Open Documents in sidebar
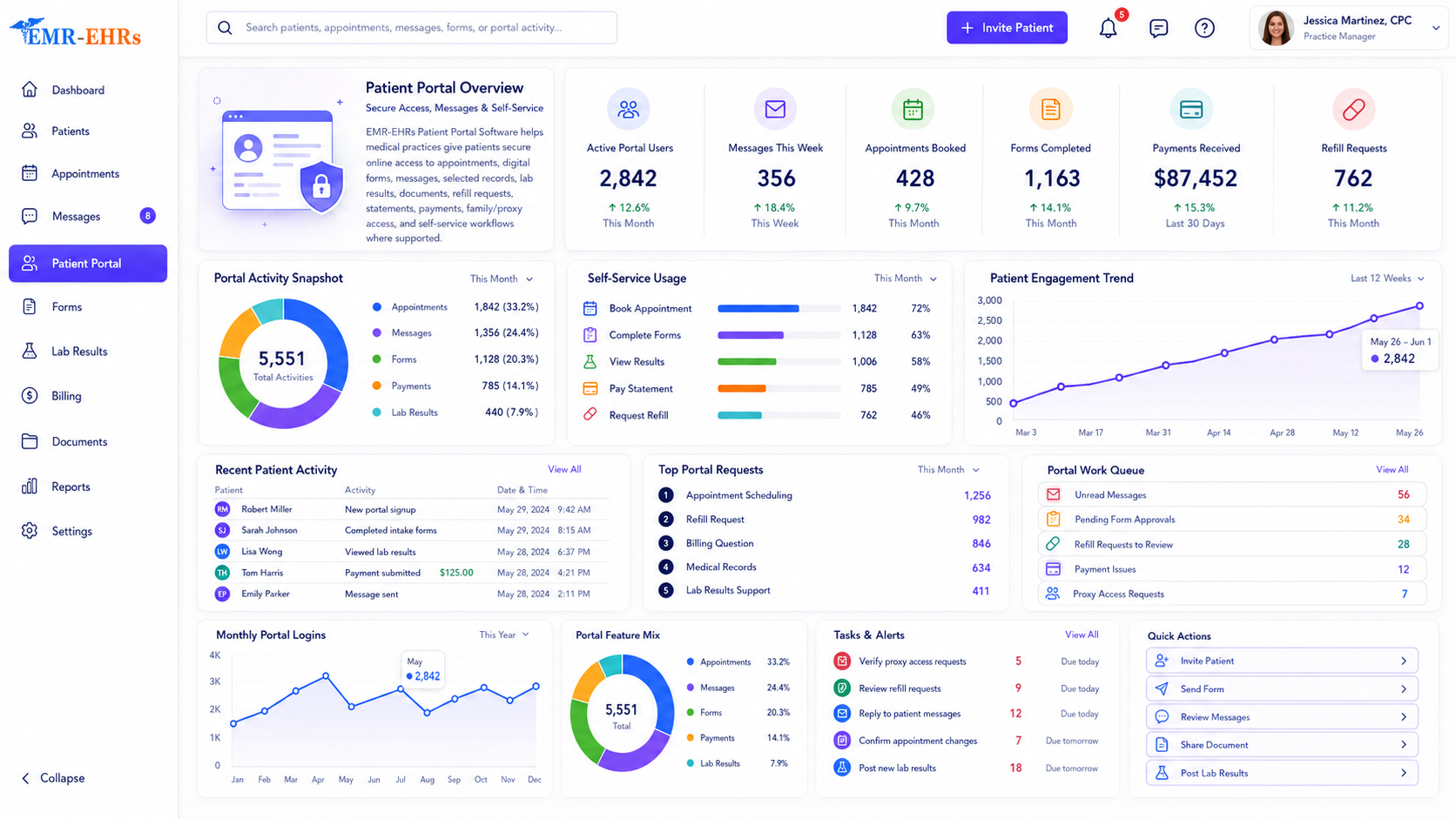The image size is (1456, 819). (x=87, y=441)
